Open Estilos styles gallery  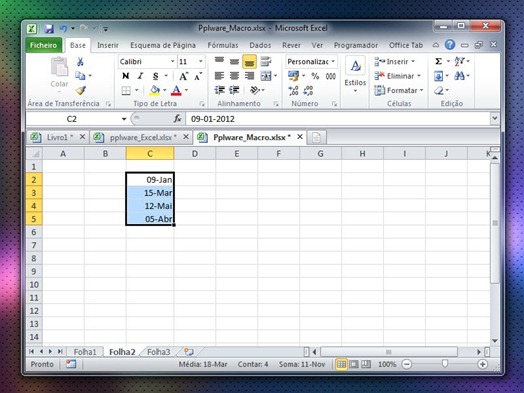(x=356, y=76)
